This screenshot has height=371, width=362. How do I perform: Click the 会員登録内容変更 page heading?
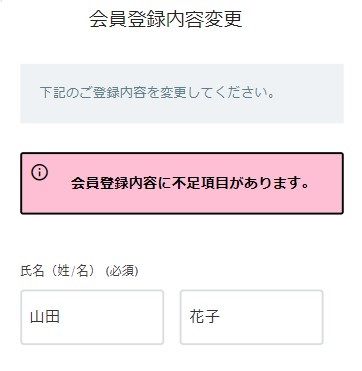point(166,19)
